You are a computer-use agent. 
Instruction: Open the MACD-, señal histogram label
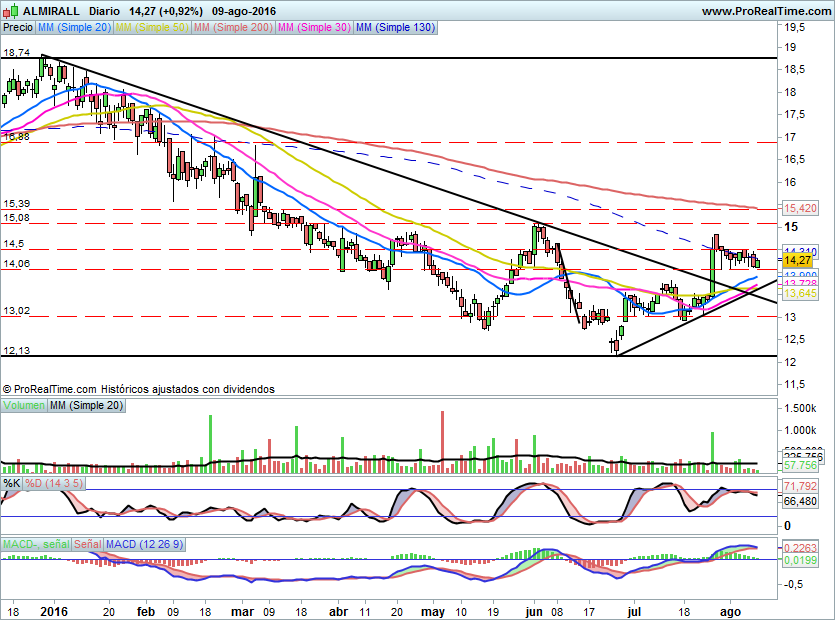(36, 544)
